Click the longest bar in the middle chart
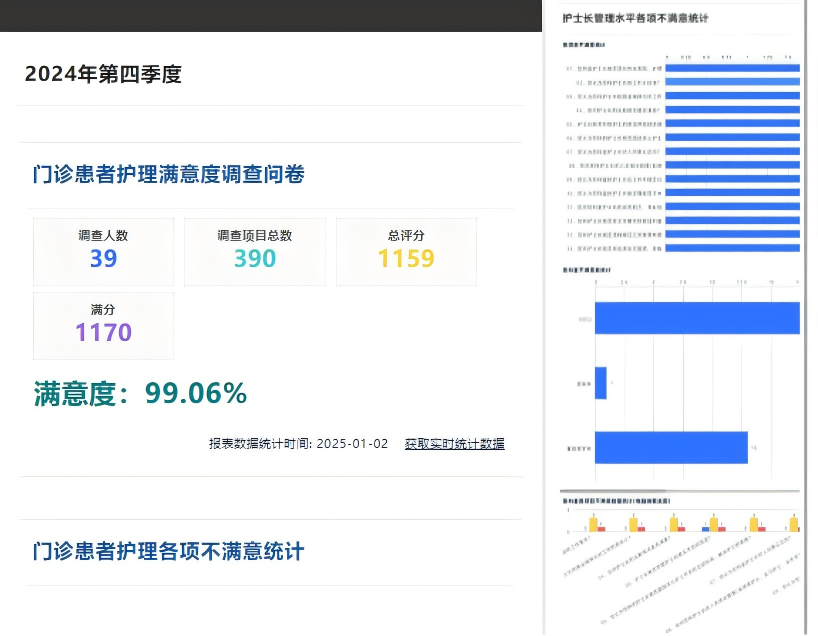The width and height of the screenshot is (818, 636). [696, 318]
